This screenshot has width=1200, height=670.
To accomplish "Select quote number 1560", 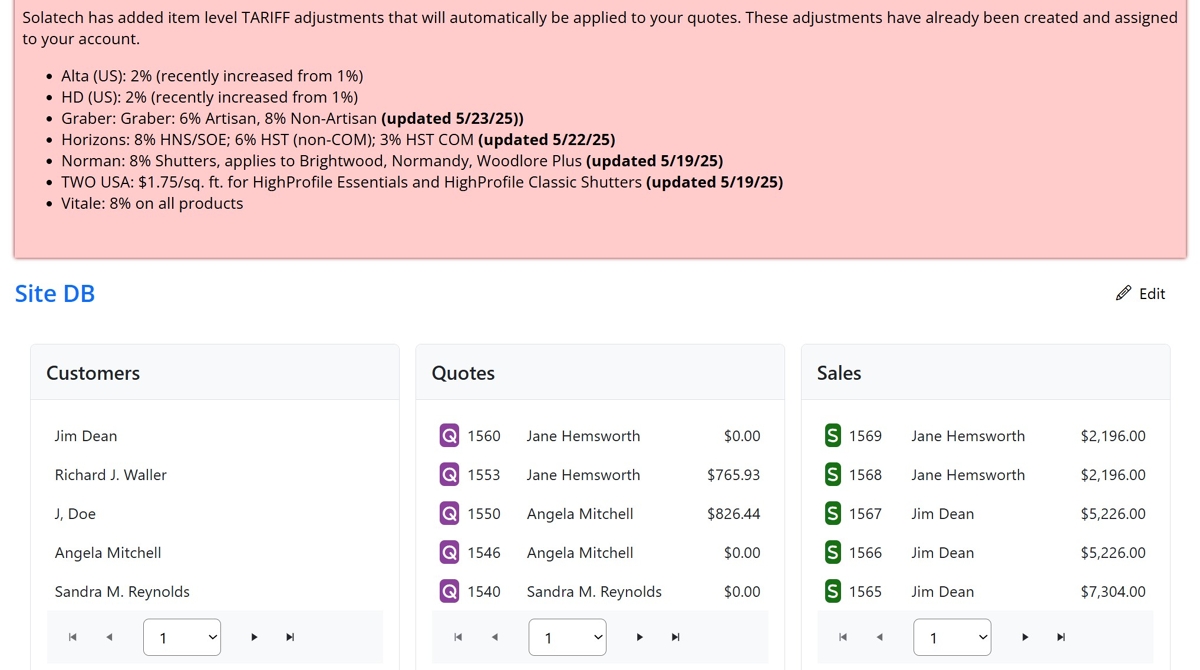I will [x=484, y=436].
